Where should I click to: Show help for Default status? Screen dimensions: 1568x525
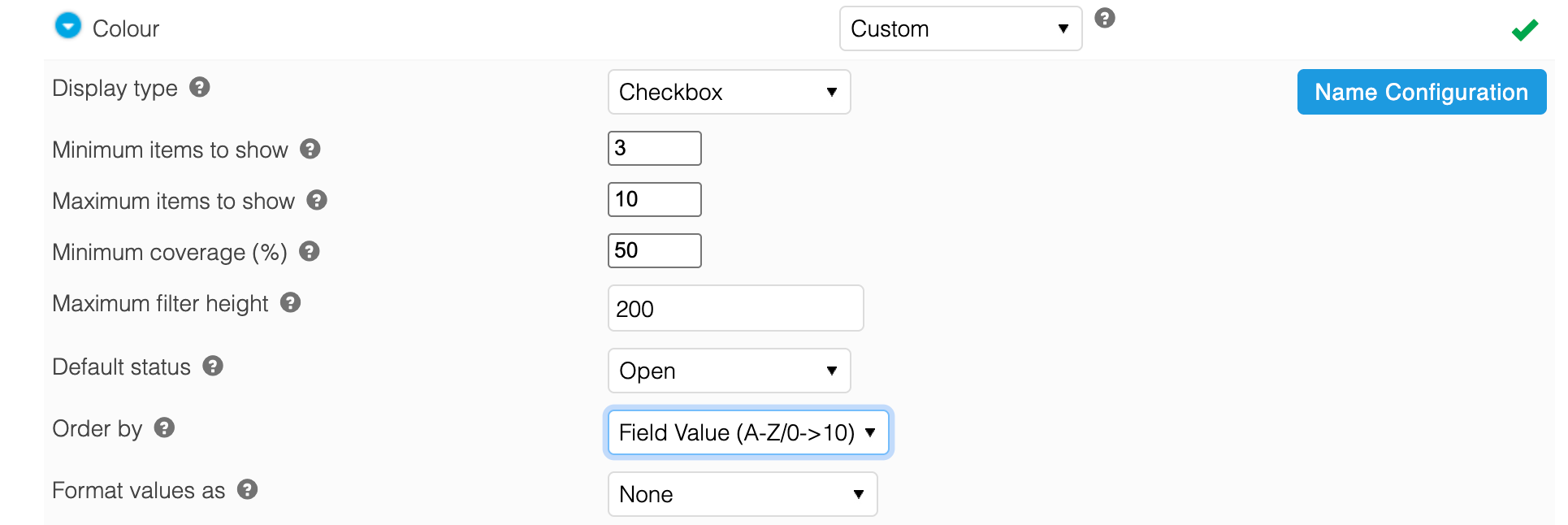pyautogui.click(x=213, y=366)
